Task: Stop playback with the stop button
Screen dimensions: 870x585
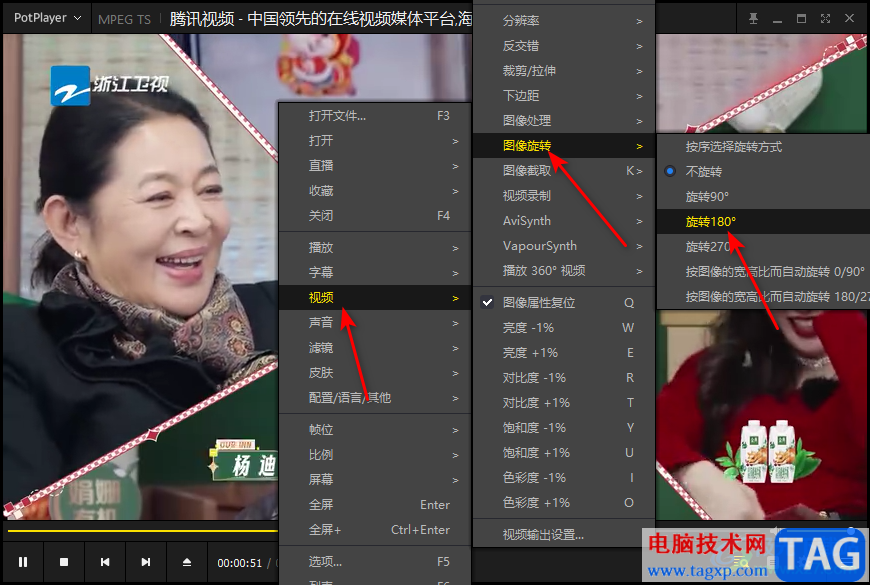Action: 64,562
